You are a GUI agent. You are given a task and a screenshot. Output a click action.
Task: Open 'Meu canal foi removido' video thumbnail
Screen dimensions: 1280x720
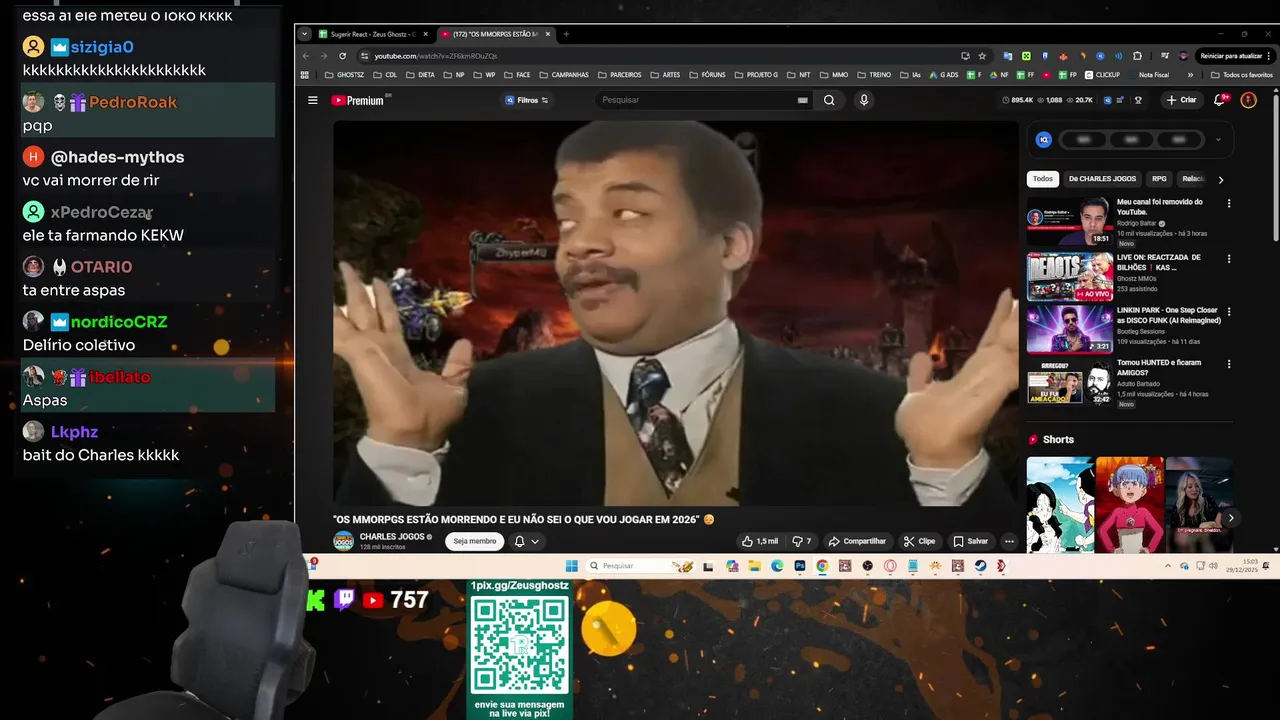pos(1069,221)
